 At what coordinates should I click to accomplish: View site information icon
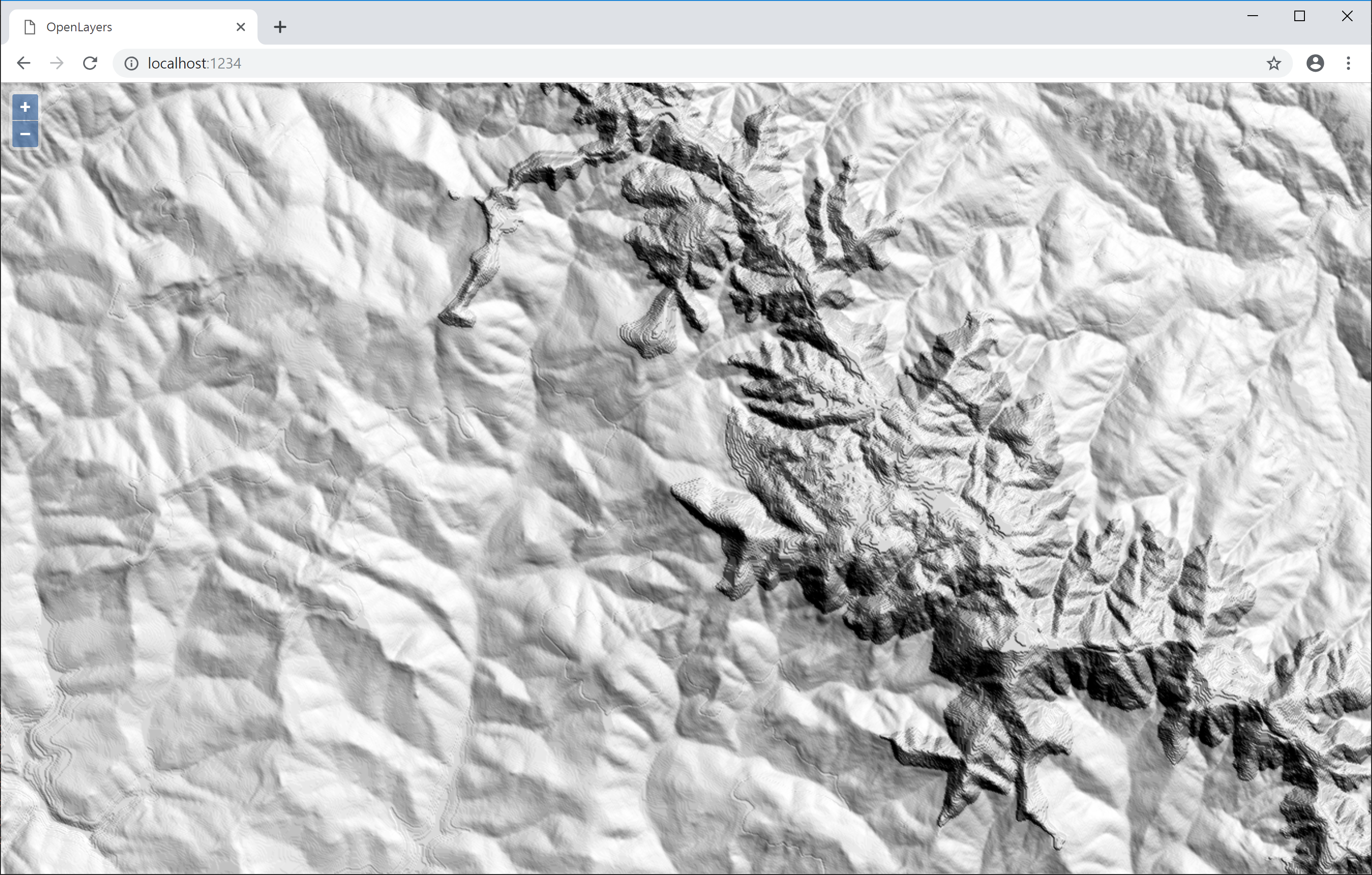[x=131, y=63]
